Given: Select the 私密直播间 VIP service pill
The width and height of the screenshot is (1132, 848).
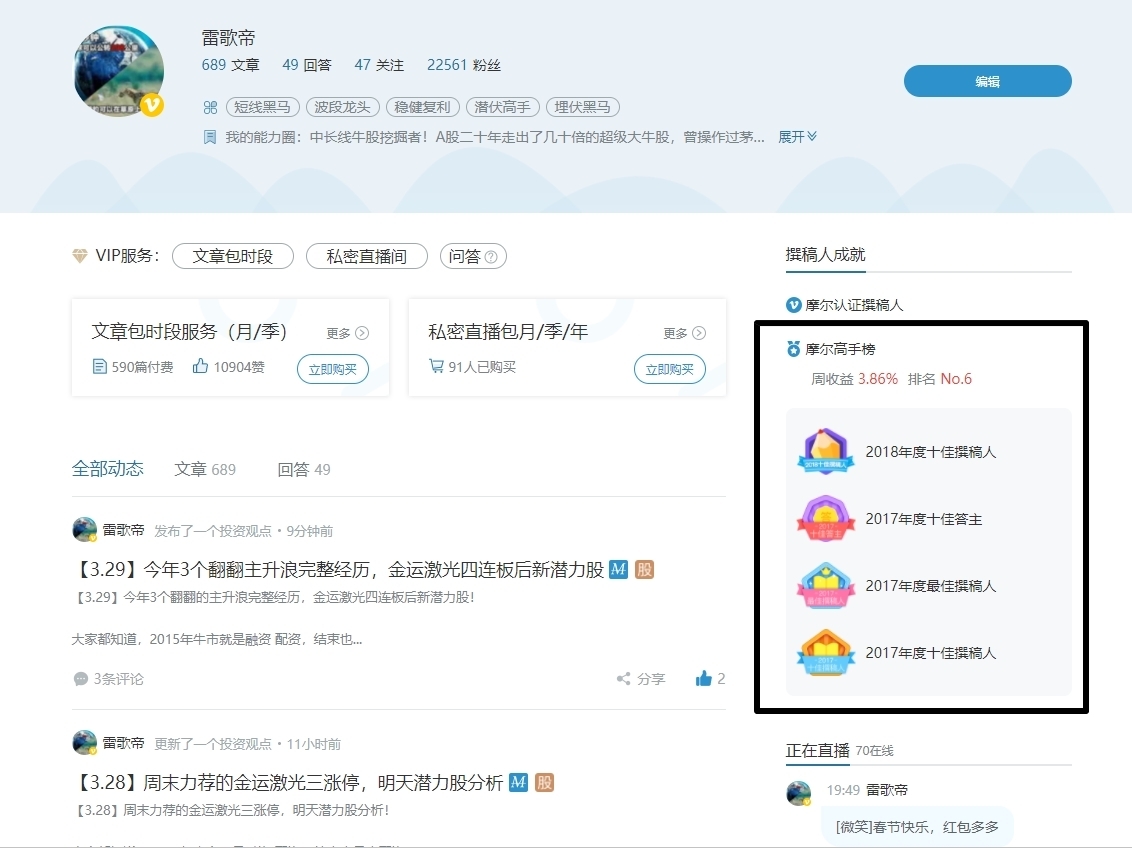Looking at the screenshot, I should [x=366, y=256].
